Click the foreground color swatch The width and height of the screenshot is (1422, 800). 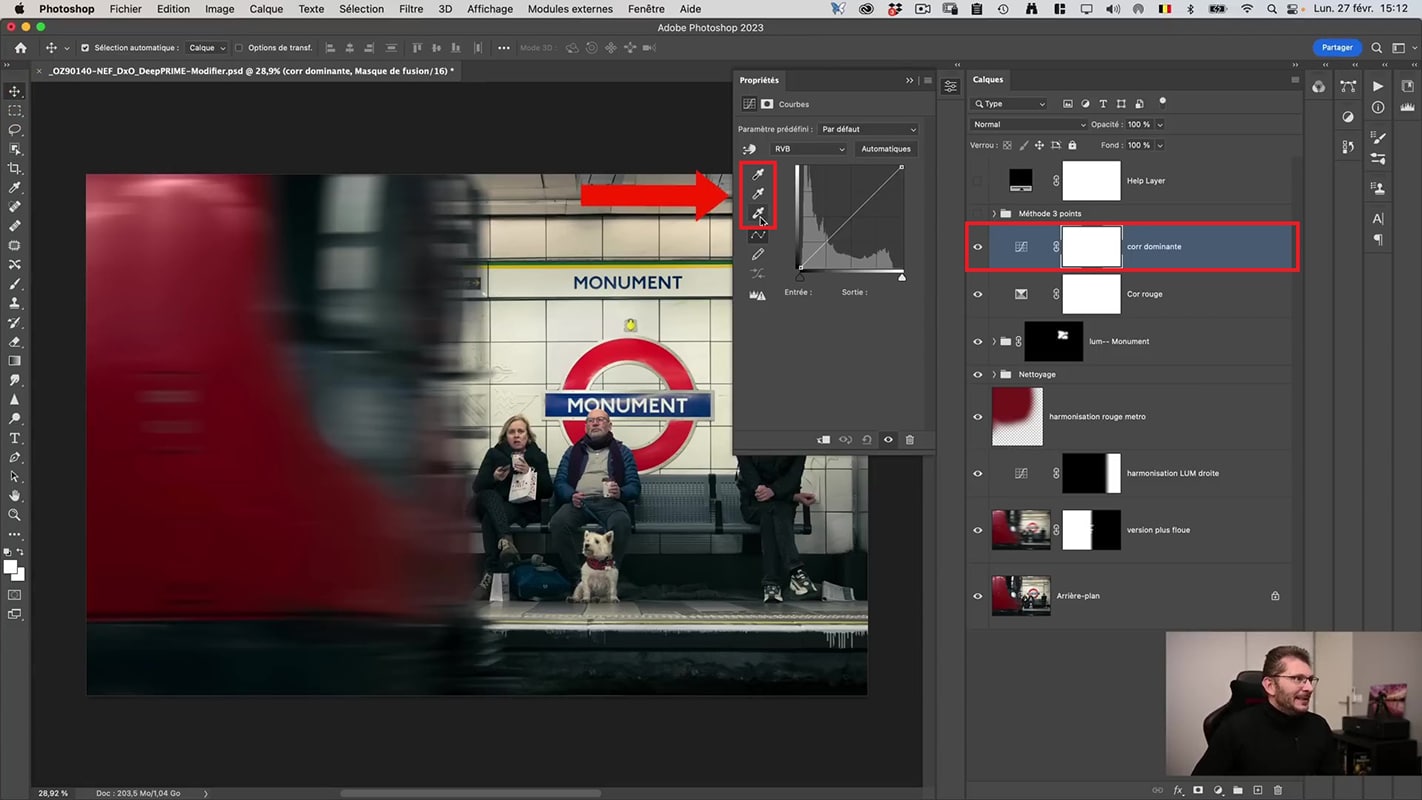10,567
